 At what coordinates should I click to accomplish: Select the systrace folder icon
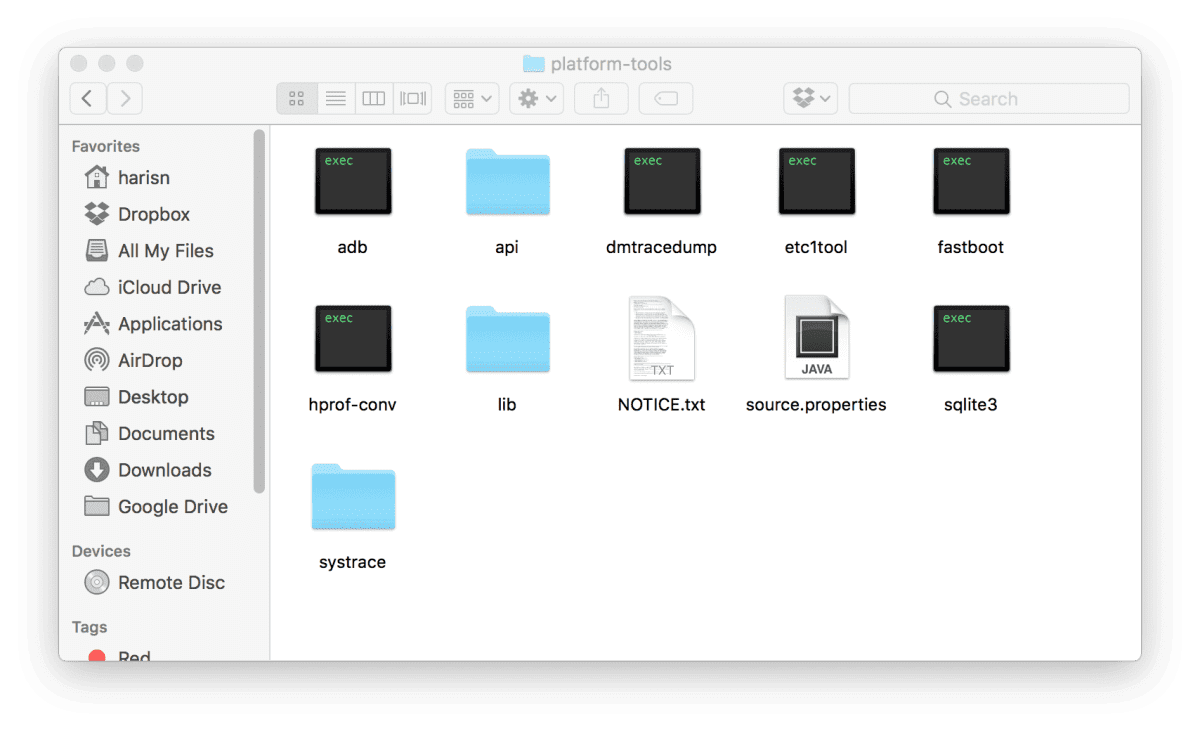353,497
